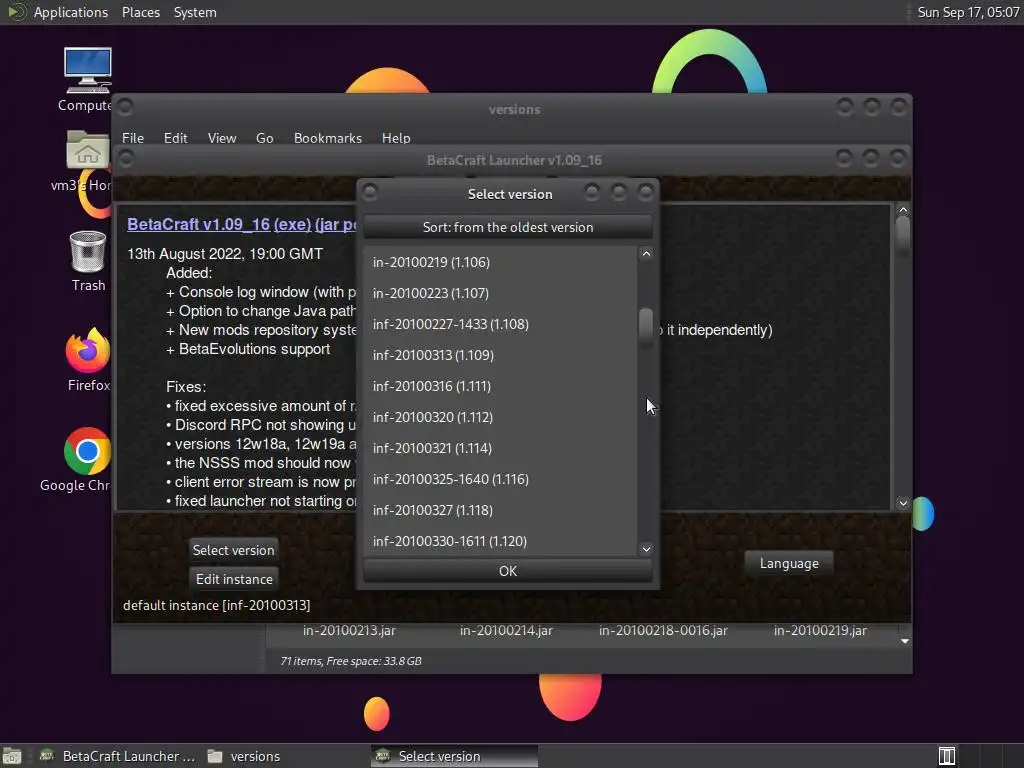Select version inf-20100330-1611 (1.120)
Image resolution: width=1024 pixels, height=768 pixels.
(x=500, y=541)
